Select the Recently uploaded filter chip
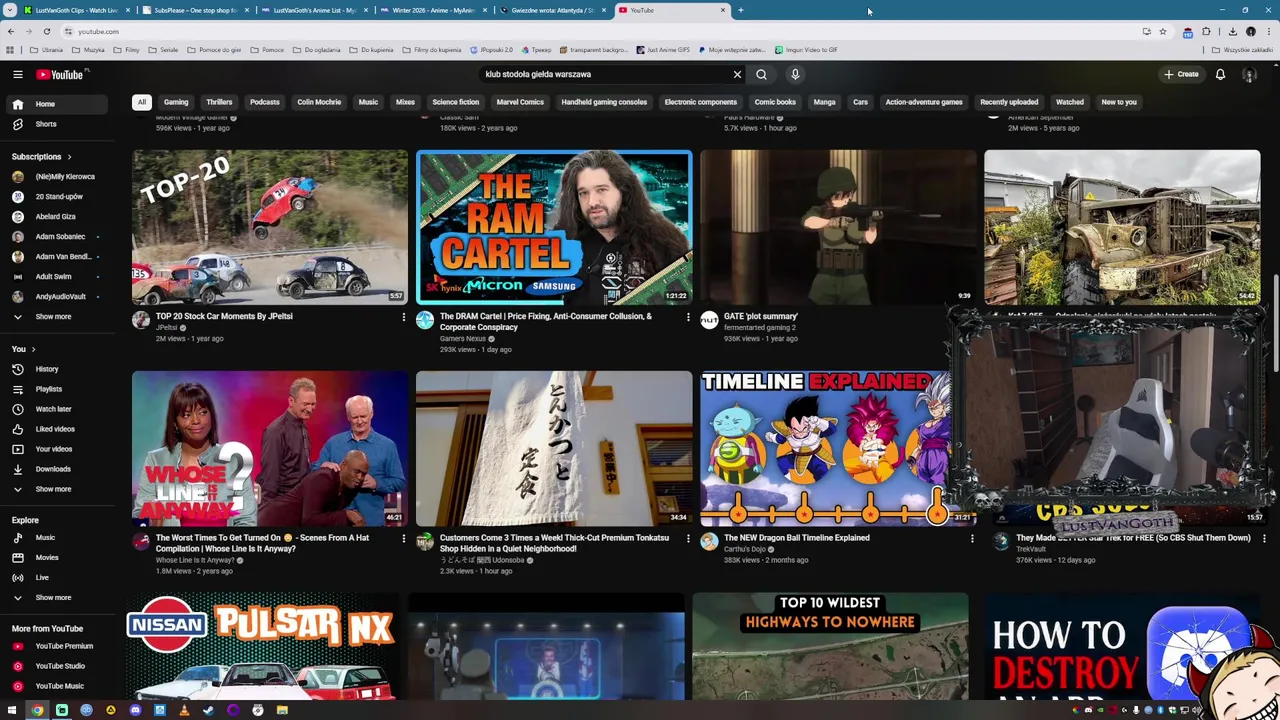Screen dimensions: 1280x720 (x=1009, y=102)
